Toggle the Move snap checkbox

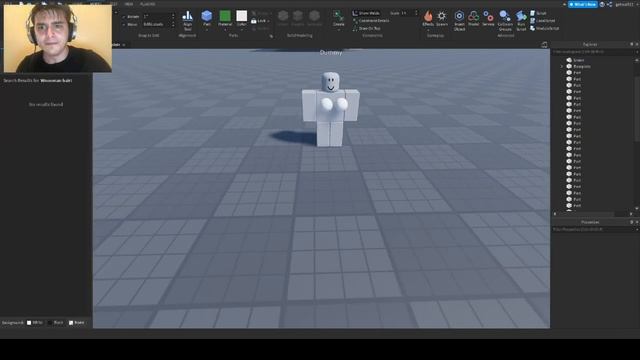tap(124, 24)
